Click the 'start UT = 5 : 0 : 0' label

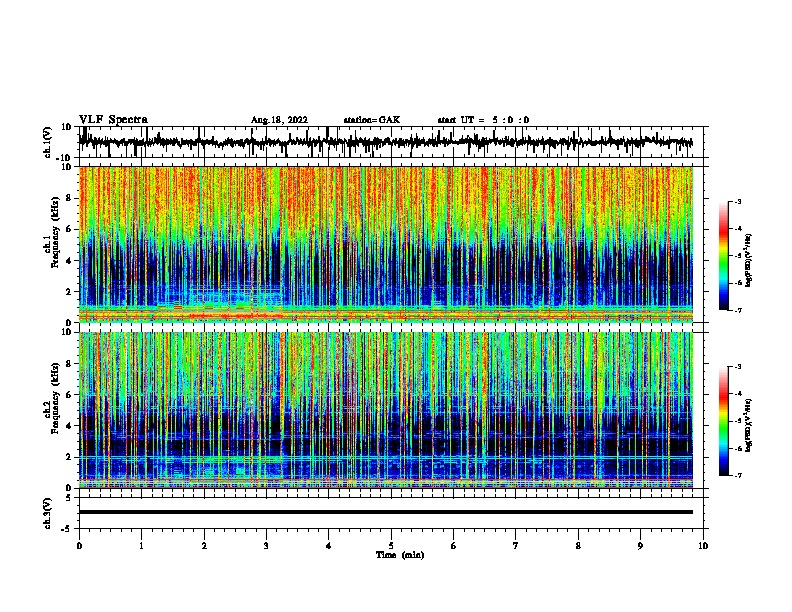click(483, 120)
